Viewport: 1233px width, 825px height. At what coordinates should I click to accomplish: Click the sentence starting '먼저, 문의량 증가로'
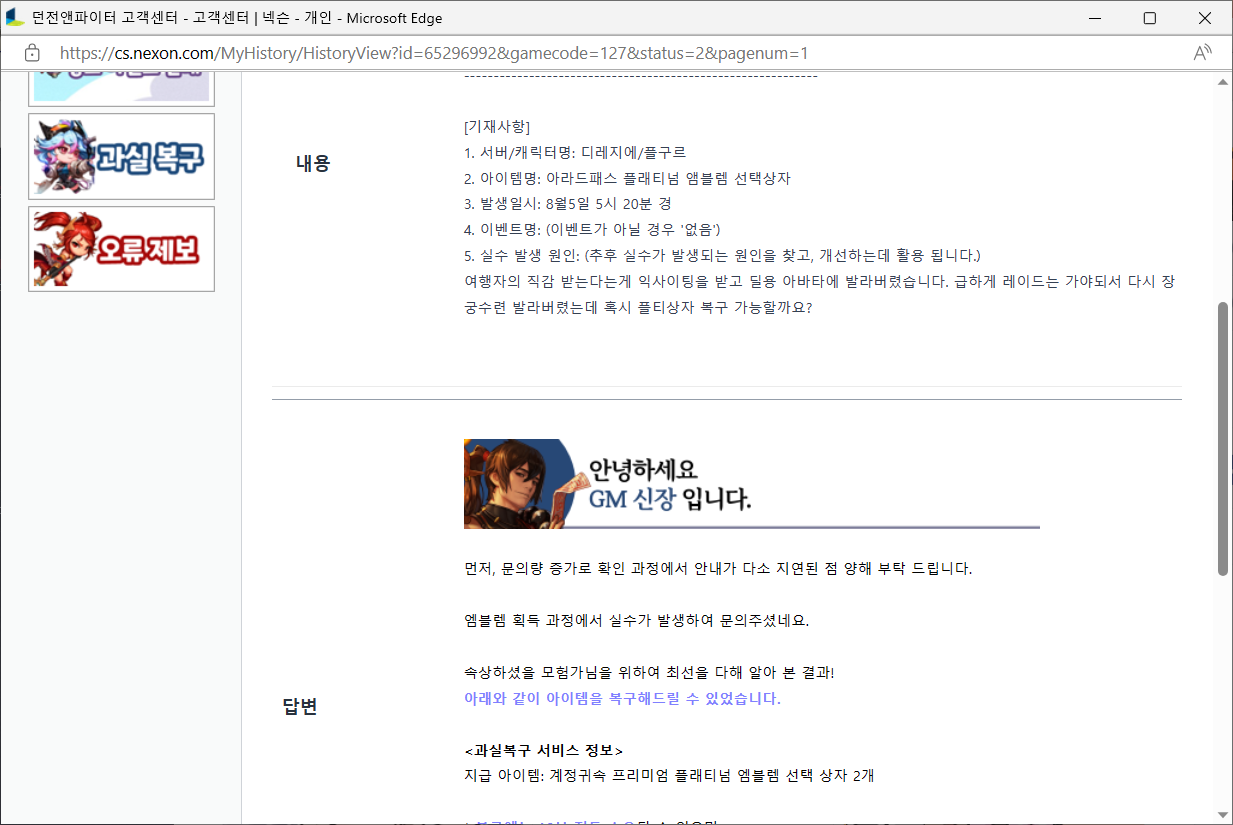click(718, 569)
